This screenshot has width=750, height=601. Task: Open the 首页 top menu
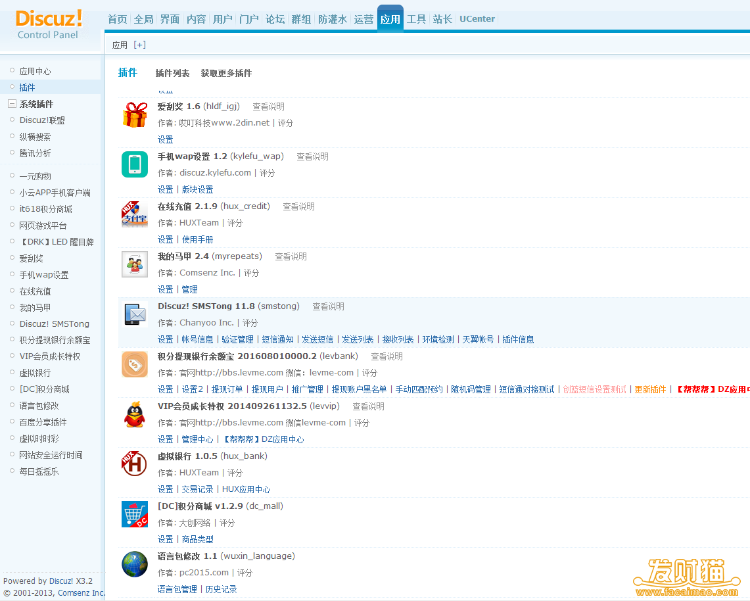117,19
